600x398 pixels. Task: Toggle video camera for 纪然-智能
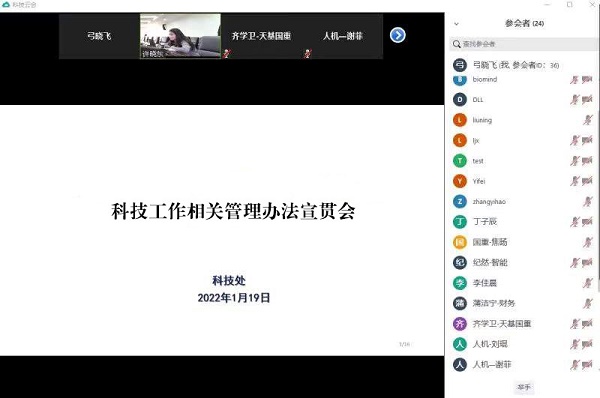[x=587, y=263]
